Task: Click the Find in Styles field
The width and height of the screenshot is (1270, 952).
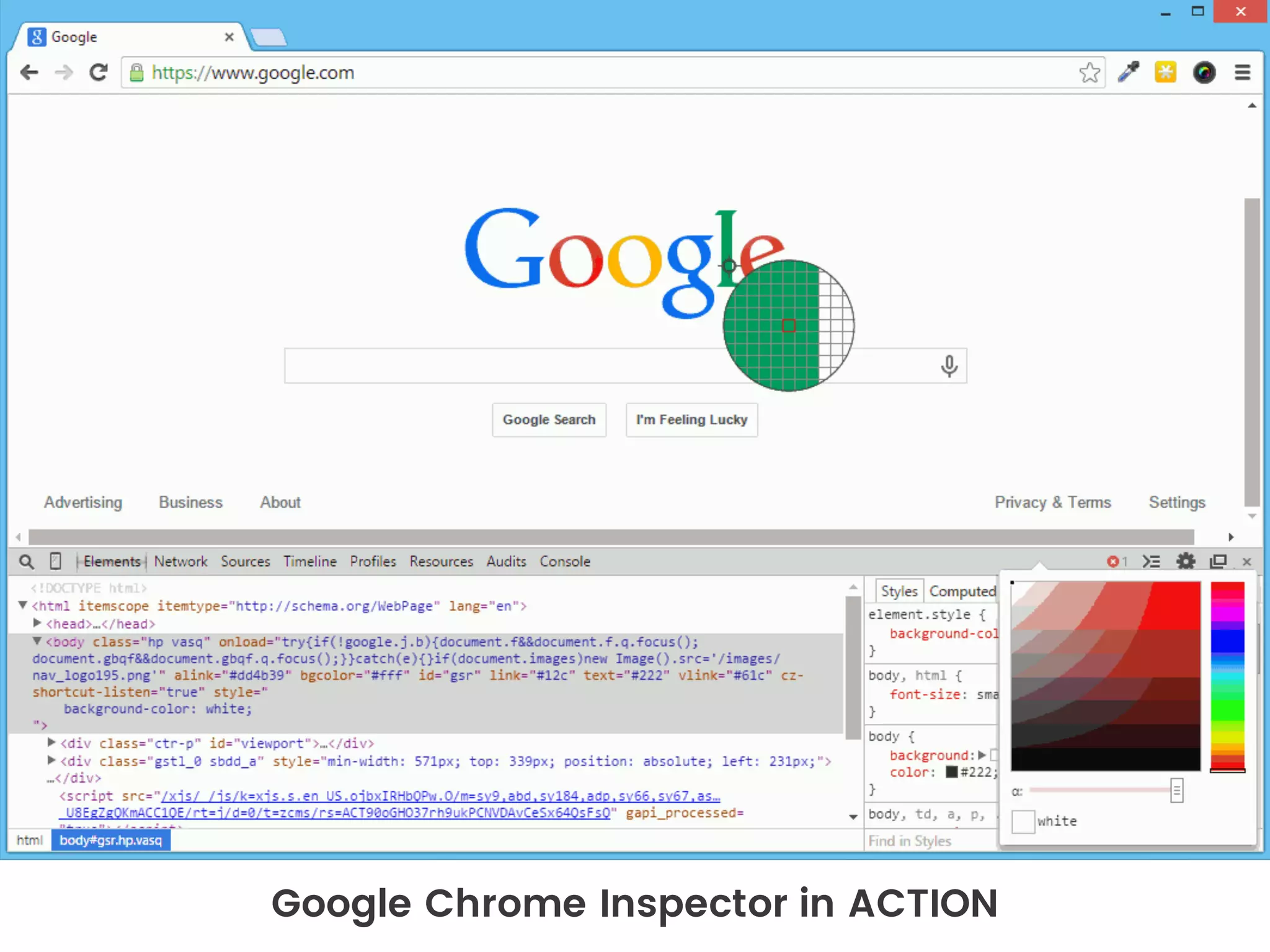Action: pos(930,841)
